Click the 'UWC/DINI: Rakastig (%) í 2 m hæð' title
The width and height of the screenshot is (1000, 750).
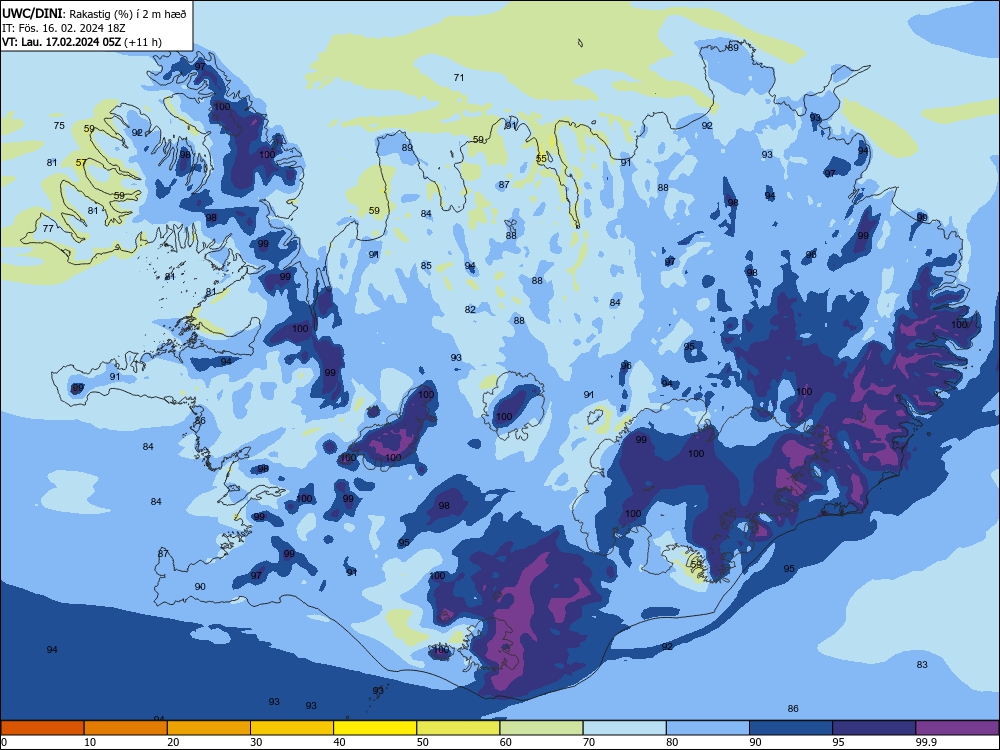(94, 13)
